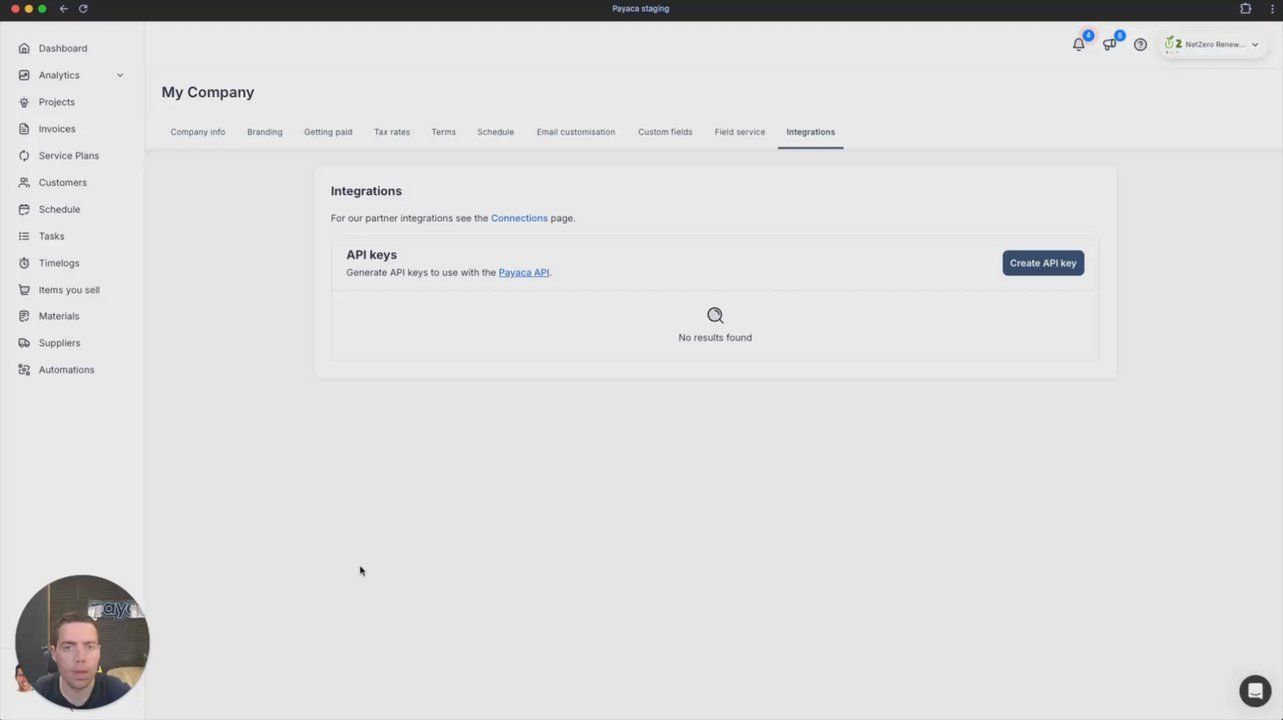Open the announcements megaphone icon

click(x=1109, y=44)
